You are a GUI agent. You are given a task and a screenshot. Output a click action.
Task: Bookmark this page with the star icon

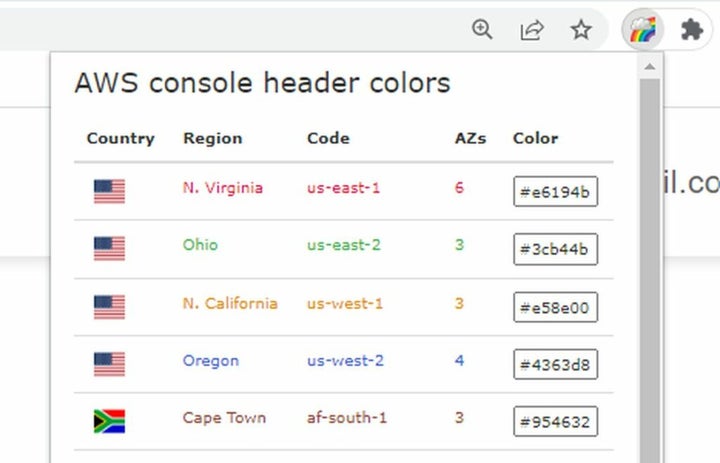click(581, 30)
